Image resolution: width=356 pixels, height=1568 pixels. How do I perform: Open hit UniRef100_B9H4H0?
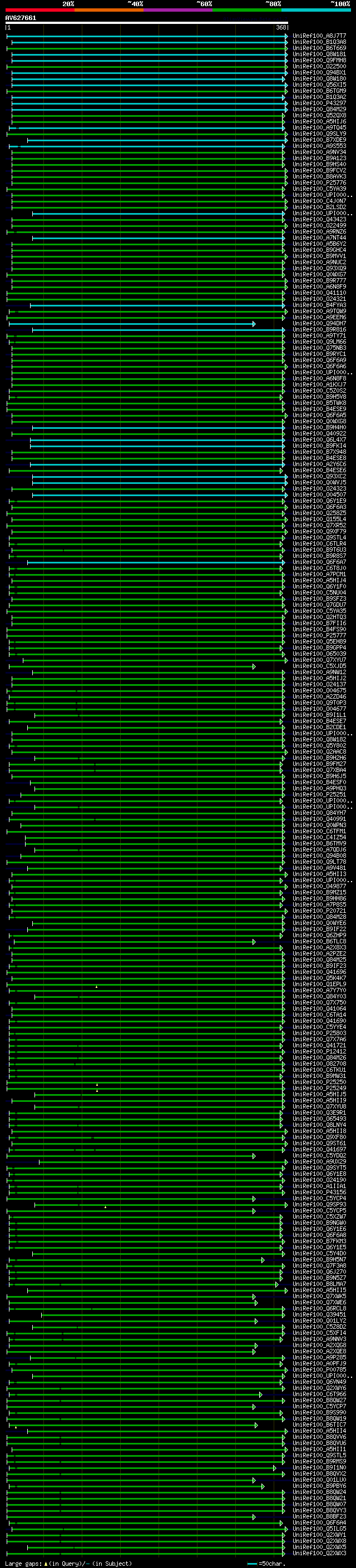point(319,428)
